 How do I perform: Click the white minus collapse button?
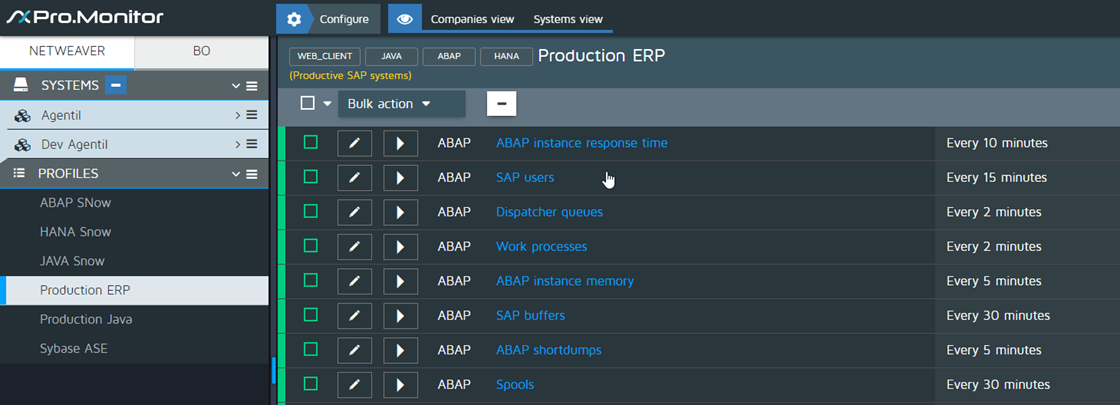[501, 103]
